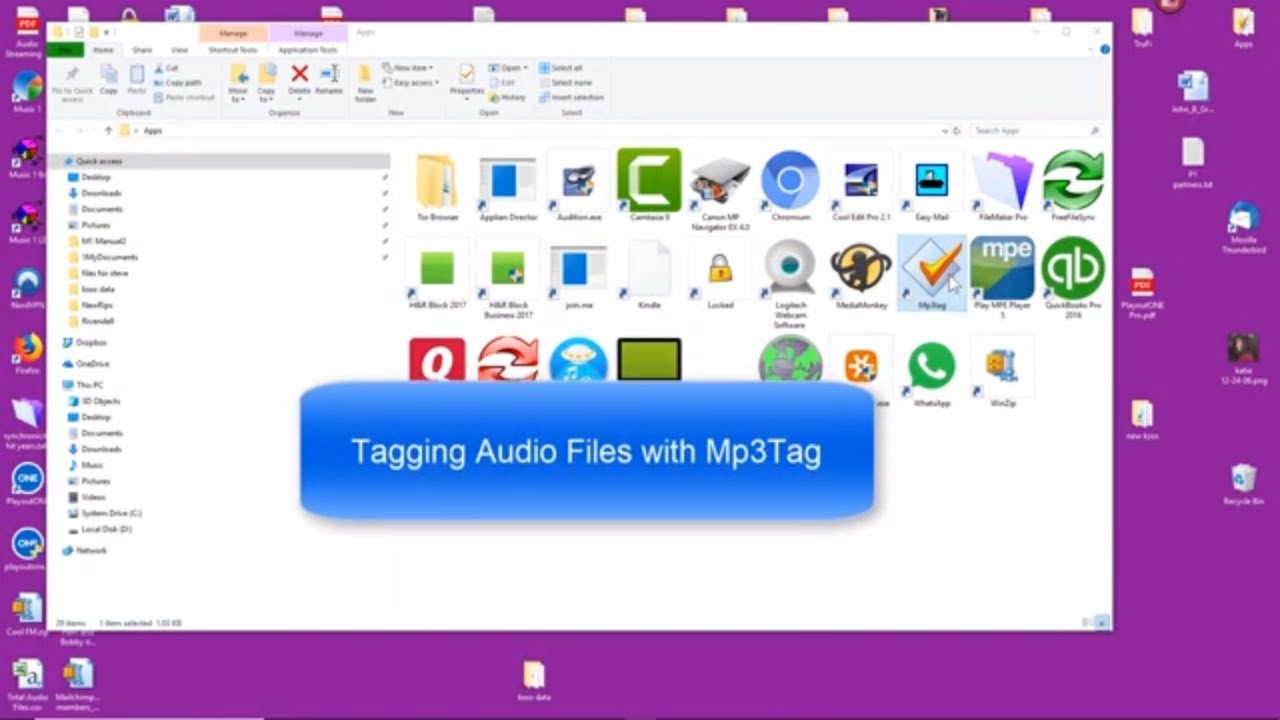Select the Easy Mail shortcut

(931, 185)
